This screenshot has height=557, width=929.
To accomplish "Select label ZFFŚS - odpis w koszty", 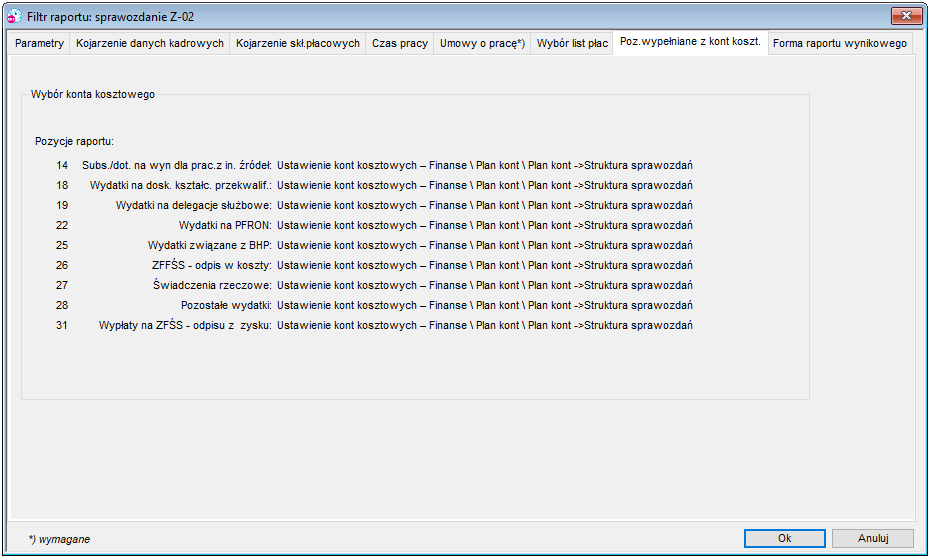I will pos(212,265).
